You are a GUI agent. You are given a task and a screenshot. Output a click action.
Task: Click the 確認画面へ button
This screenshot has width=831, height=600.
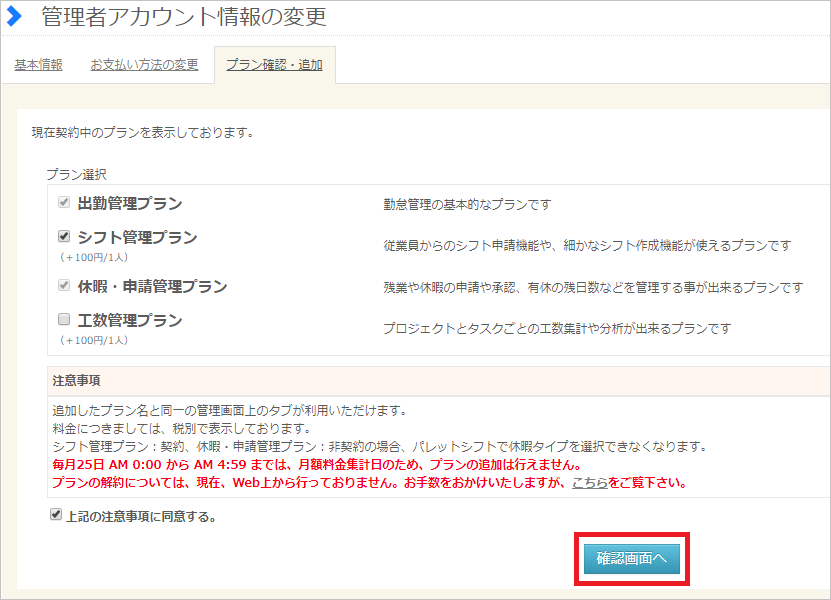tap(632, 559)
